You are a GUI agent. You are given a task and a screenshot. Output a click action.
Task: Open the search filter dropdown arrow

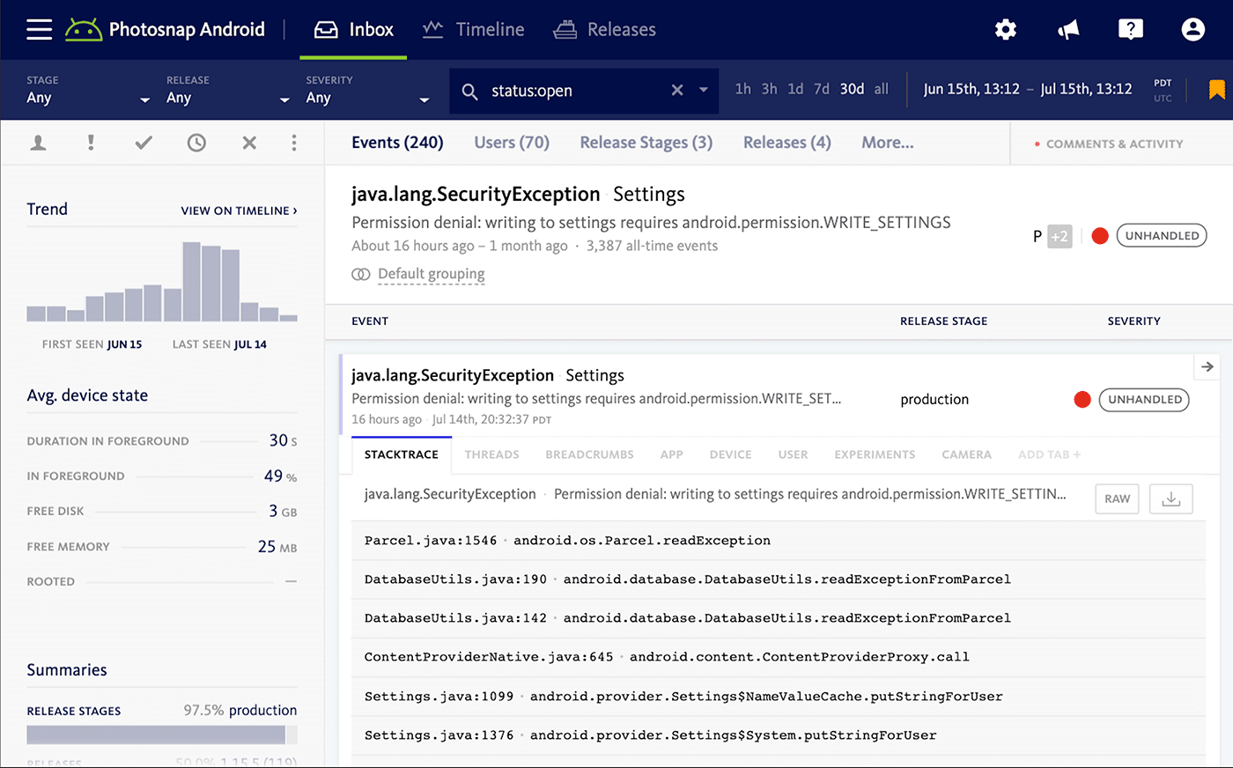pyautogui.click(x=703, y=90)
